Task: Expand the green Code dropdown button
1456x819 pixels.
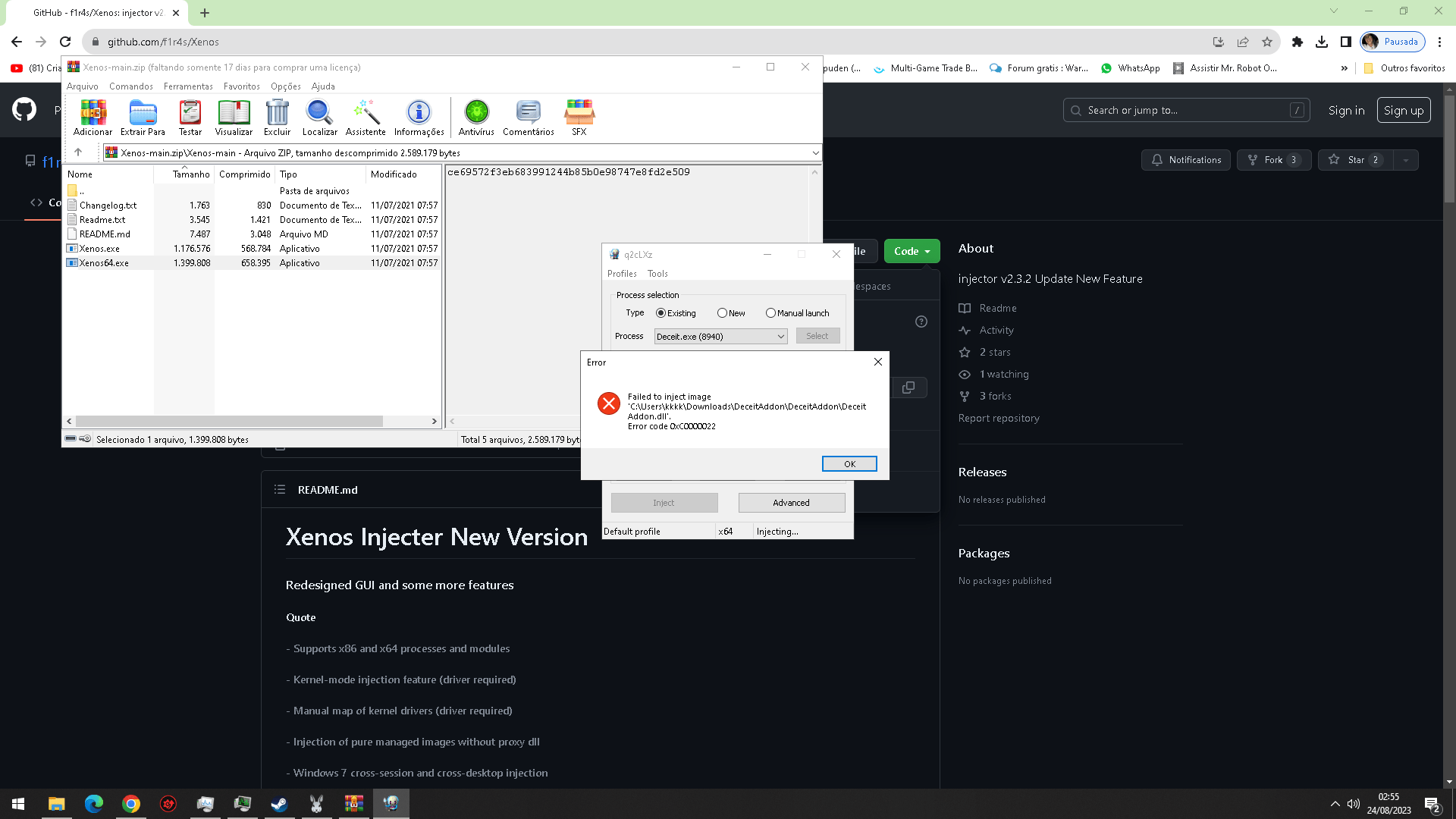Action: pyautogui.click(x=912, y=251)
